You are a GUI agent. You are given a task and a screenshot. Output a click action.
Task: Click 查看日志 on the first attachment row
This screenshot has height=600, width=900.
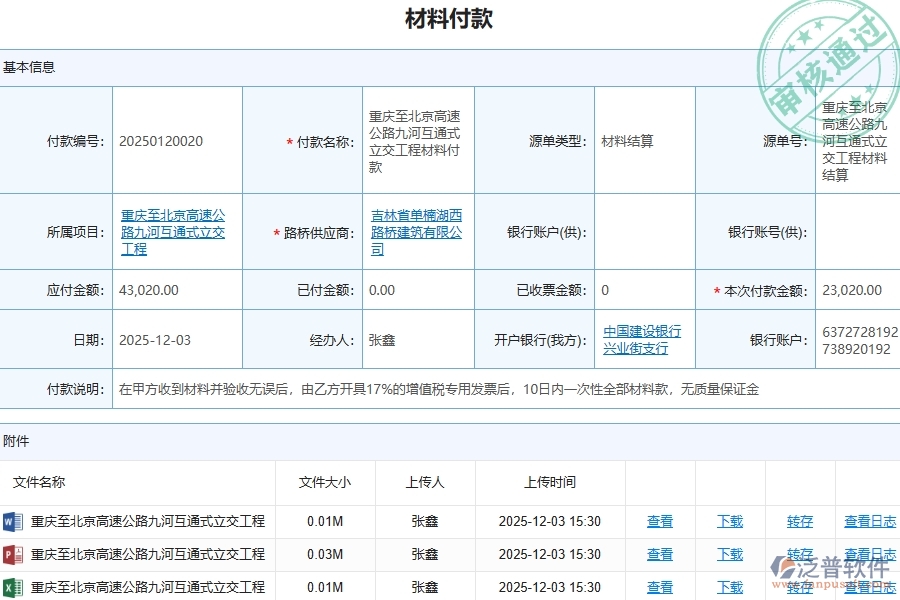[x=868, y=521]
